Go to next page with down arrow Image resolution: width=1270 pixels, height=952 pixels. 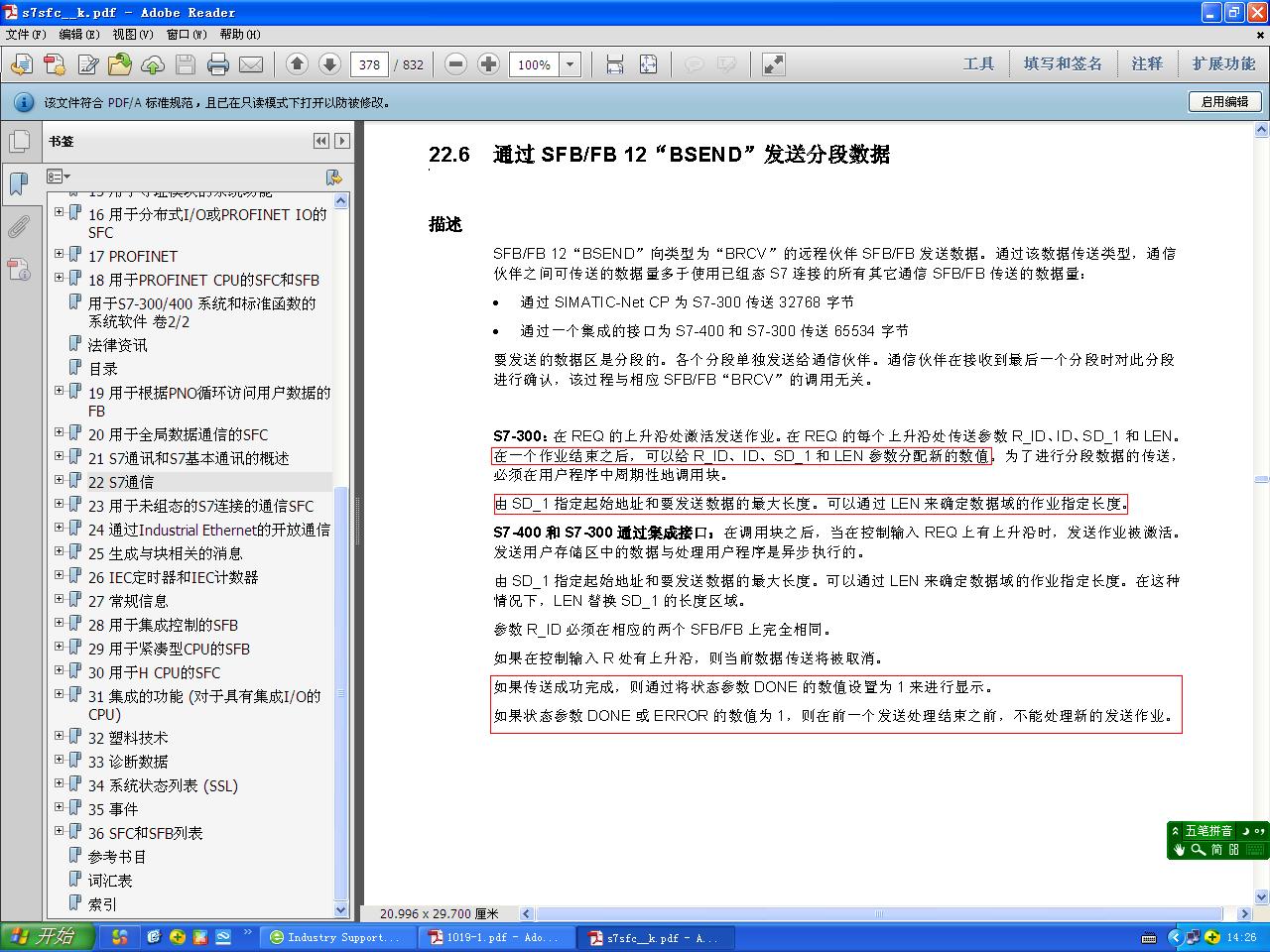[329, 64]
